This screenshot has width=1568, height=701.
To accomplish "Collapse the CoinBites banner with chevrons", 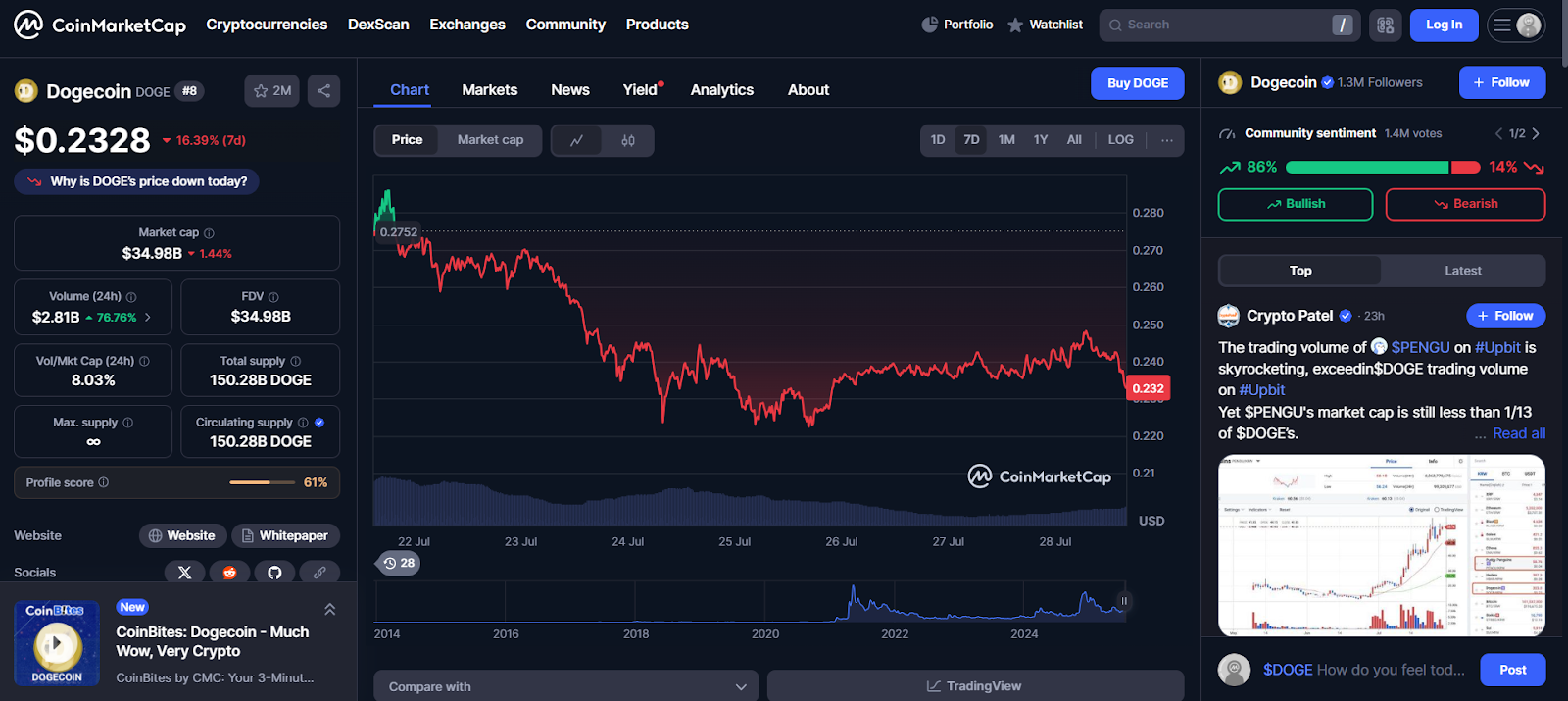I will (330, 609).
